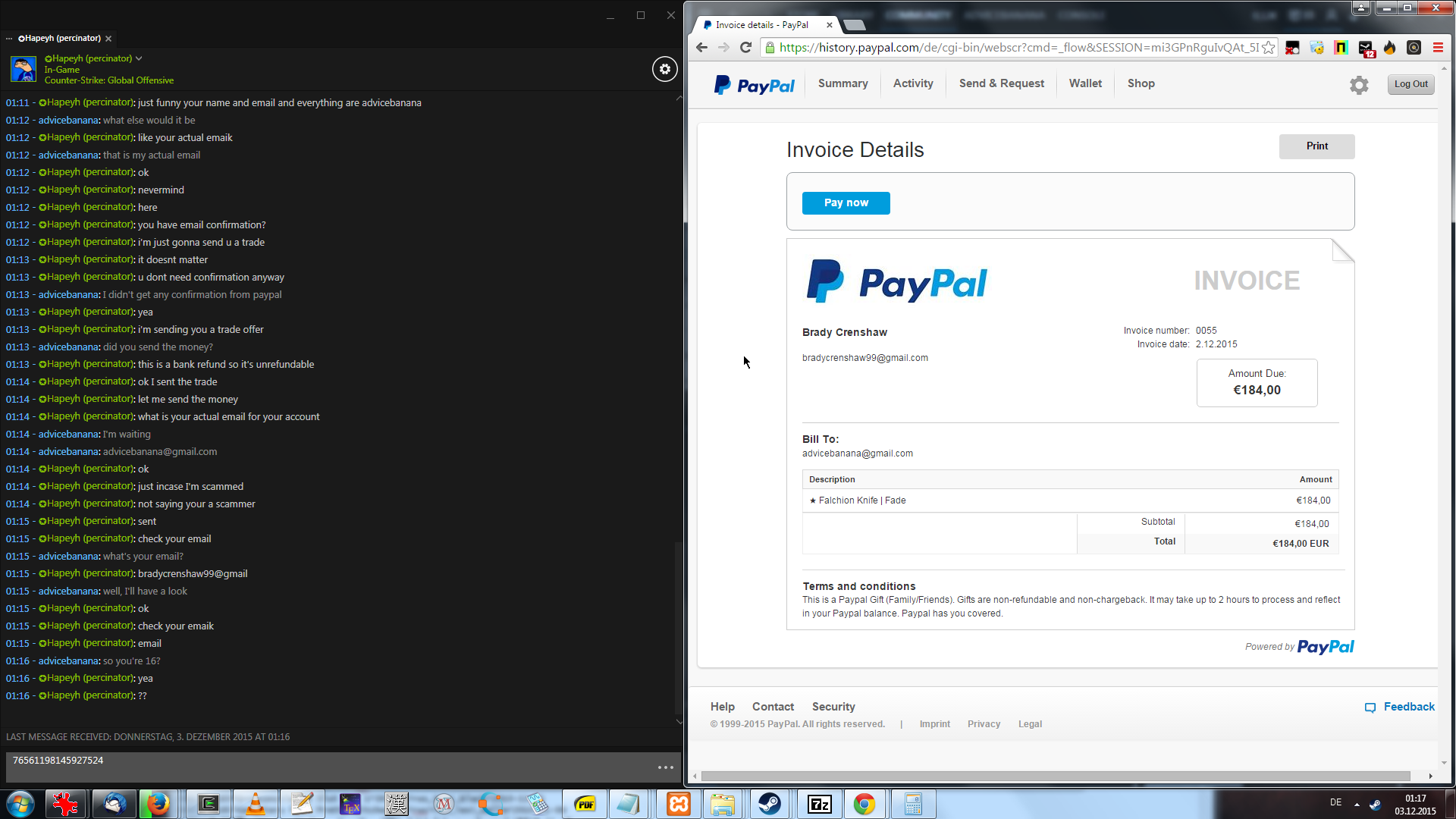Click the PayPal settings gear icon
Viewport: 1456px width, 819px height.
(1359, 85)
